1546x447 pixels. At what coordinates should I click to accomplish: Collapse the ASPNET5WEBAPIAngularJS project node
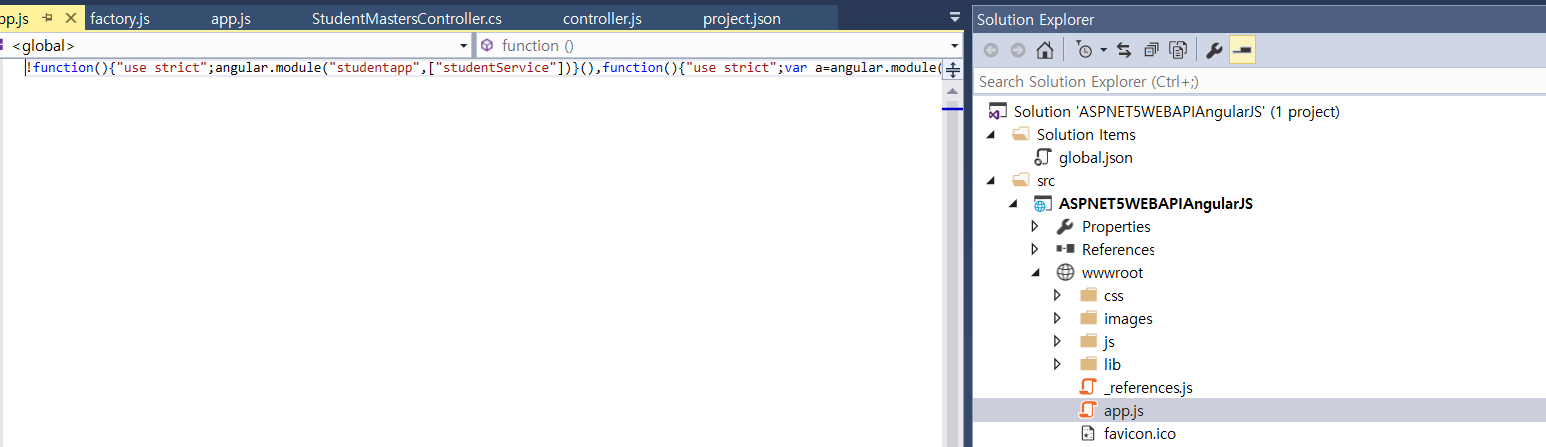[x=1014, y=203]
